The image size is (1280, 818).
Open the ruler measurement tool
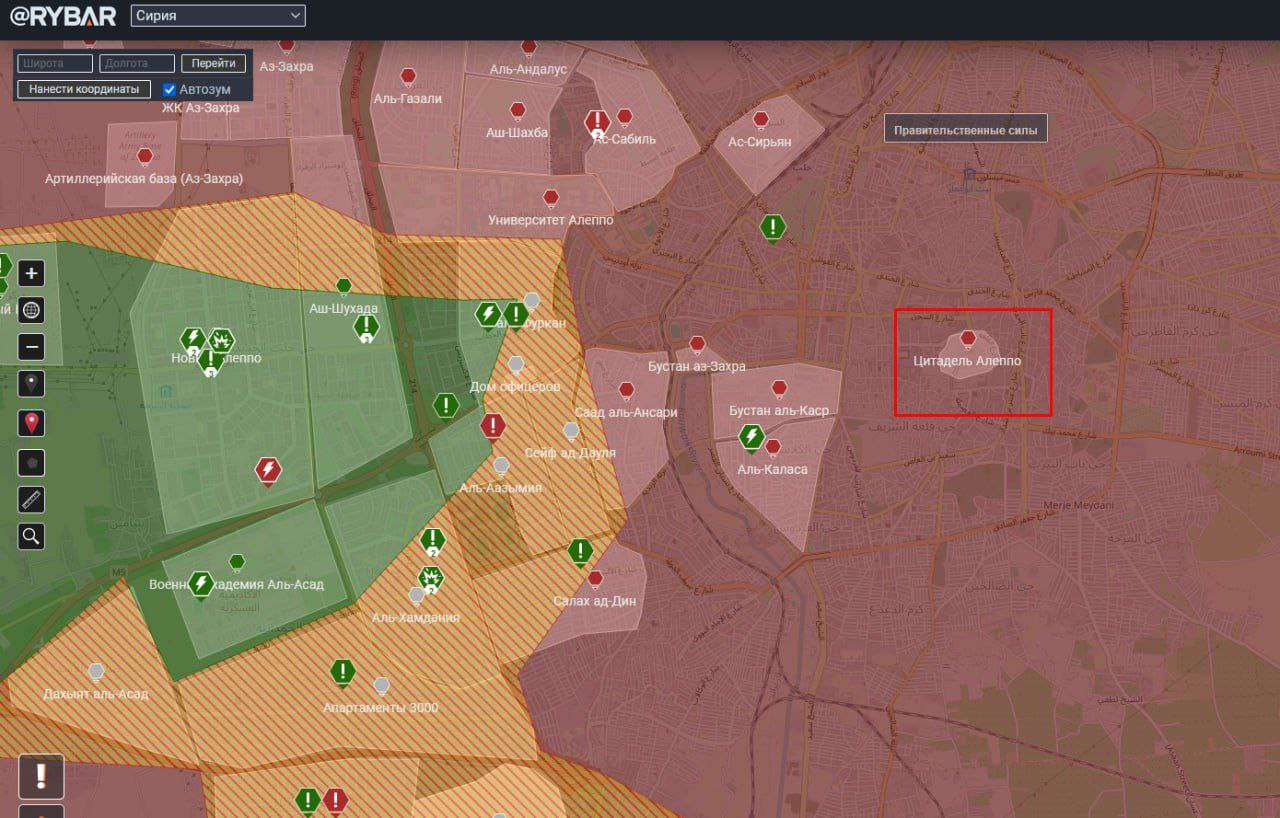click(x=31, y=499)
